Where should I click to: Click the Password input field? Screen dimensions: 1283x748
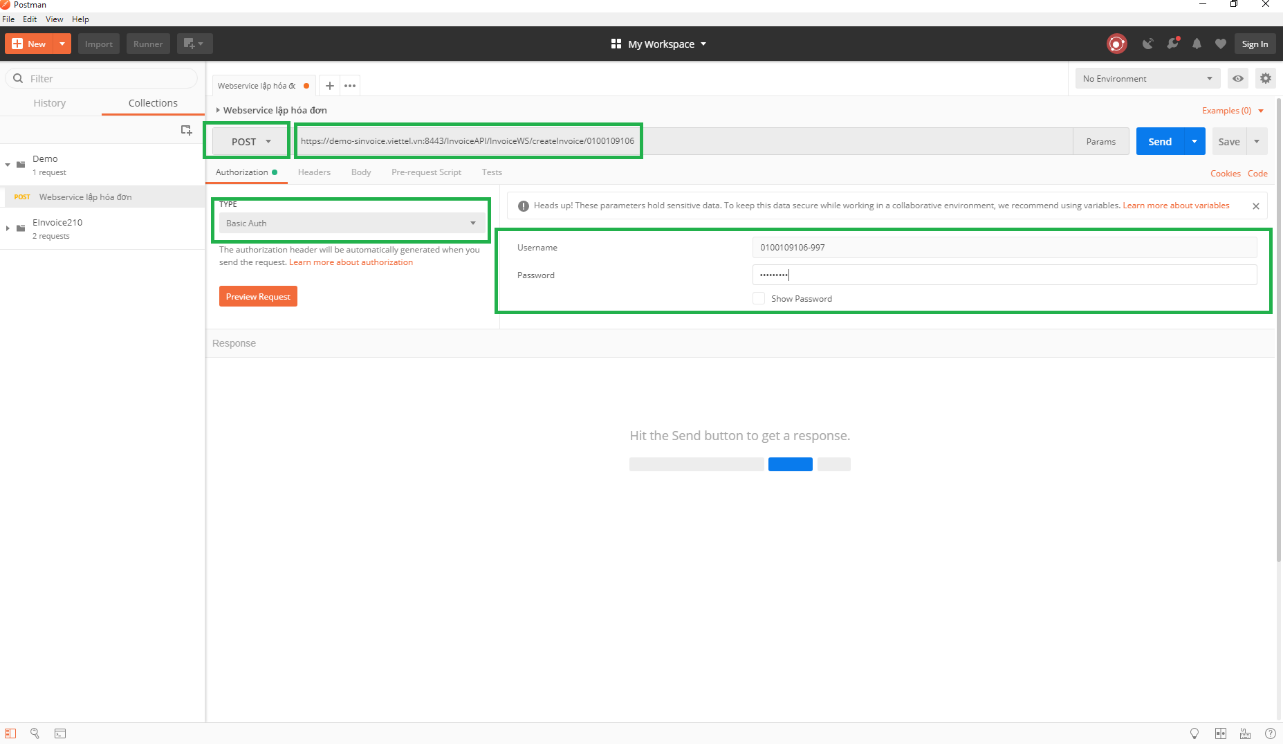coord(1003,275)
